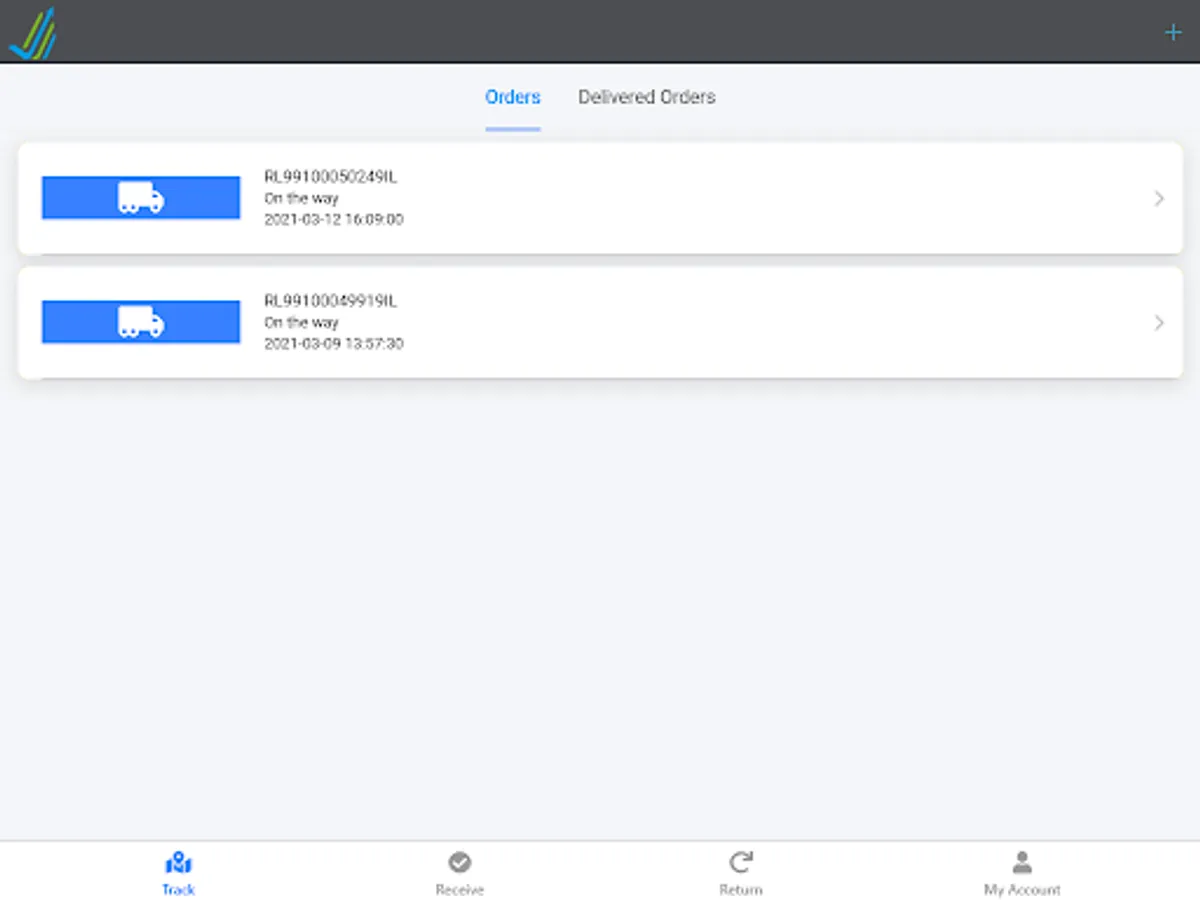This screenshot has height=900, width=1200.
Task: Select tracking number RL99100049919IL text
Action: [x=331, y=301]
